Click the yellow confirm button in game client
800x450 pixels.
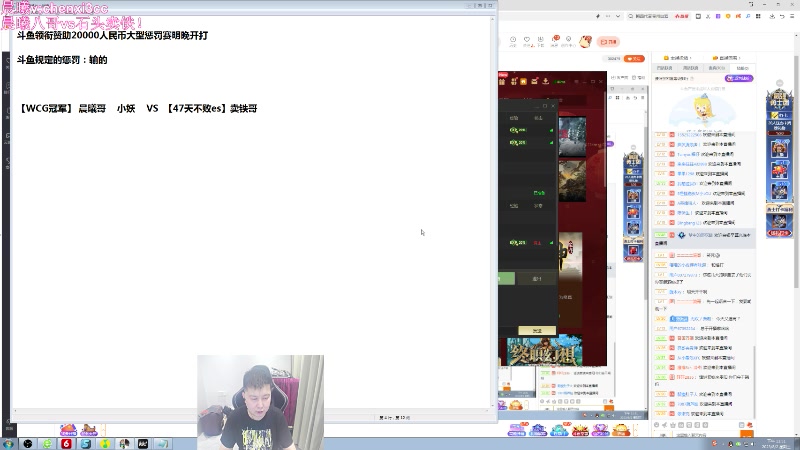point(537,331)
